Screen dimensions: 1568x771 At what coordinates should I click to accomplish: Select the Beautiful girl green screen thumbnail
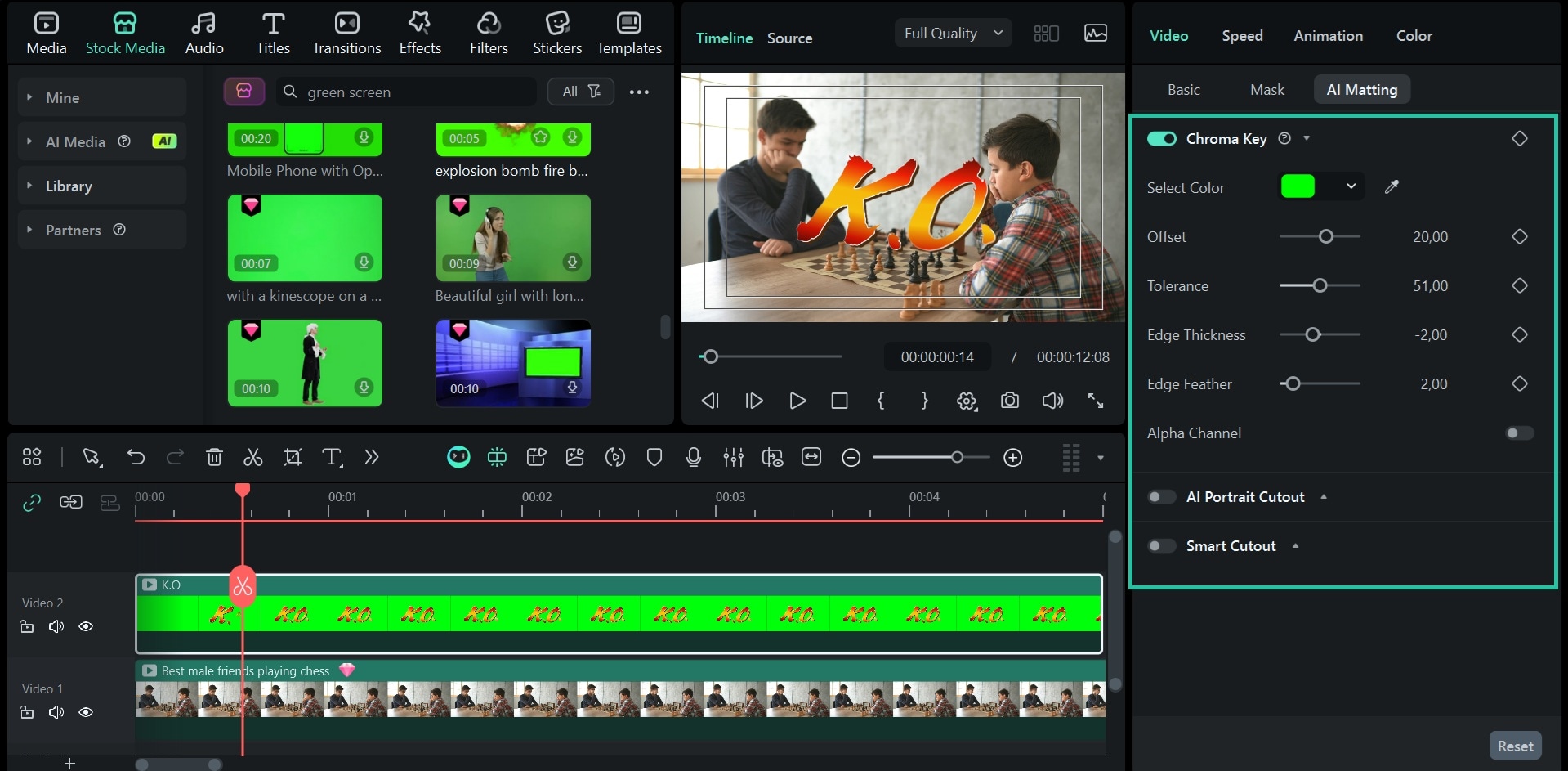(511, 238)
